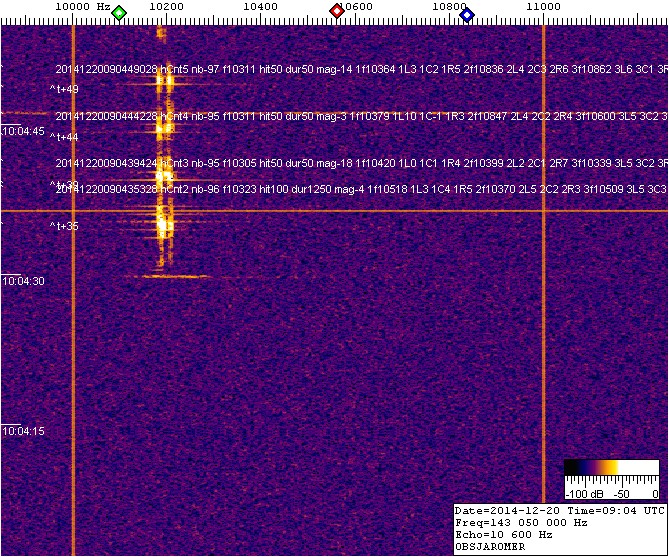The width and height of the screenshot is (669, 557).
Task: Click the -50 tick on the dB scale
Action: pyautogui.click(x=621, y=494)
